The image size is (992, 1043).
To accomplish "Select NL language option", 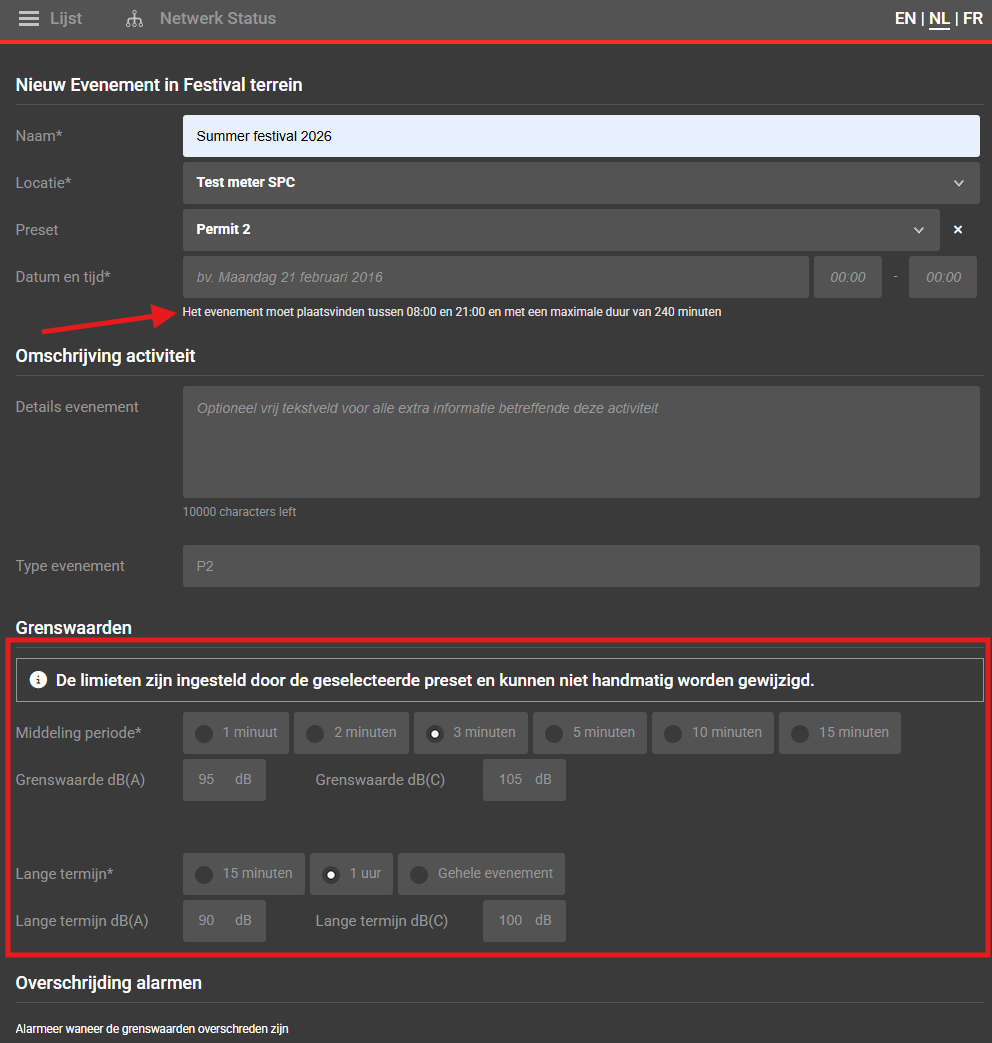I will coord(939,18).
